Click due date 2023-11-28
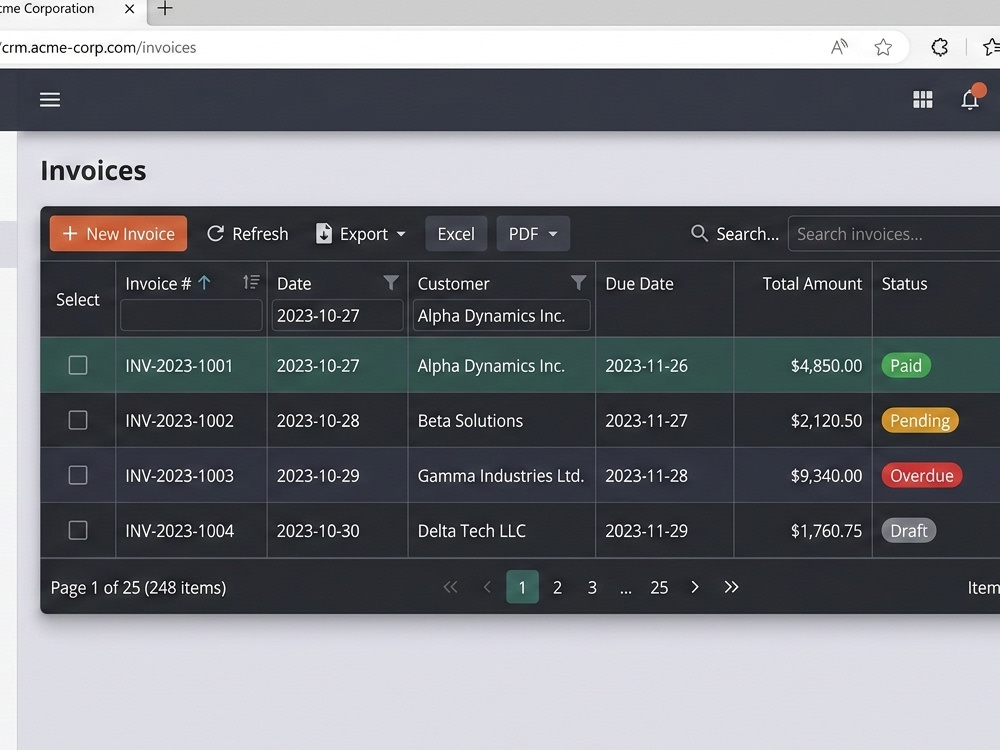 pos(646,475)
